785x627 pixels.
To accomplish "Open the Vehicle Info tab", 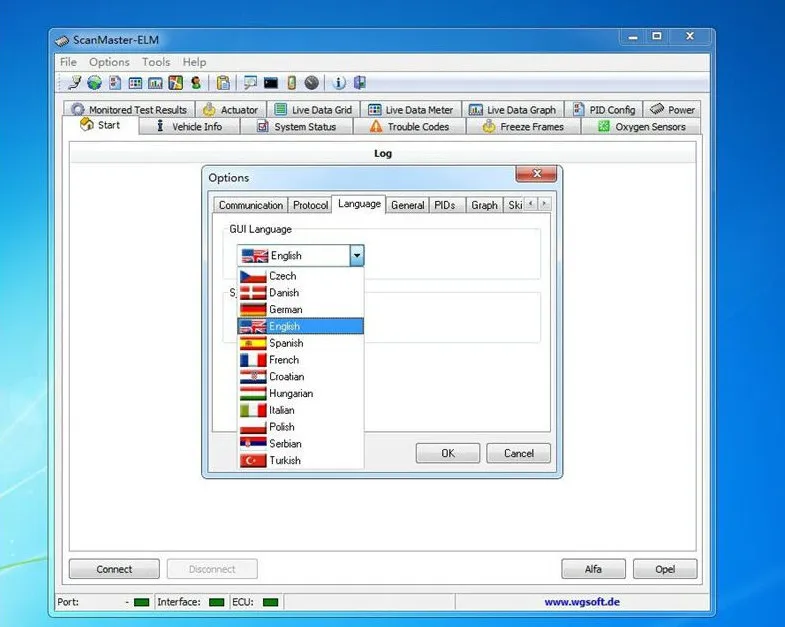I will [x=189, y=127].
